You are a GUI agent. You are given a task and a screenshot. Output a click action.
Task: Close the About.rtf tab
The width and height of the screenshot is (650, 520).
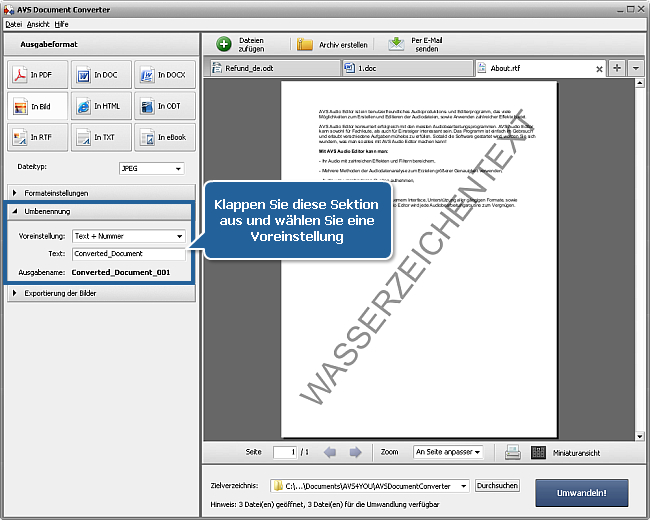tap(599, 69)
